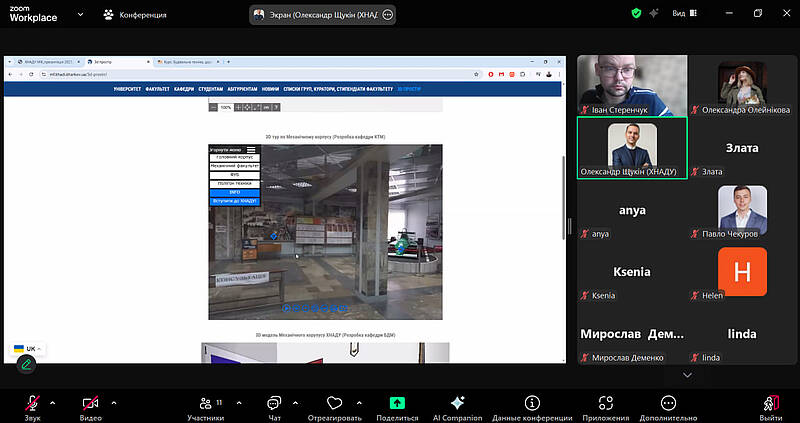
Task: Expand video options arrow next to Видео
Action: coord(113,402)
